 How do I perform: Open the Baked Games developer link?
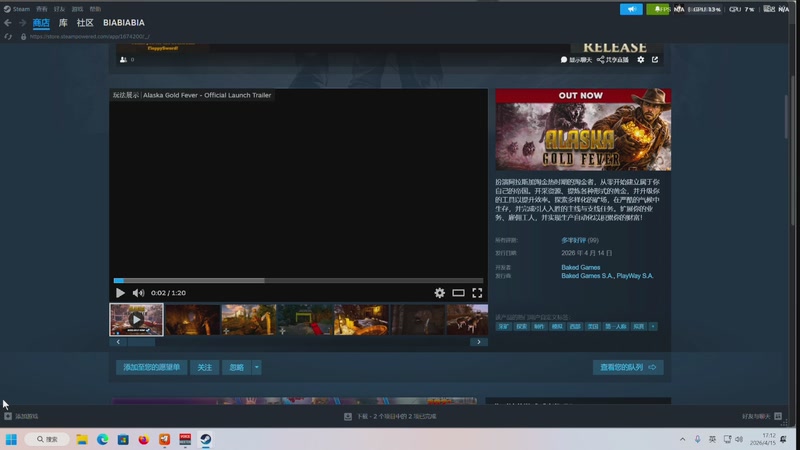click(x=581, y=267)
